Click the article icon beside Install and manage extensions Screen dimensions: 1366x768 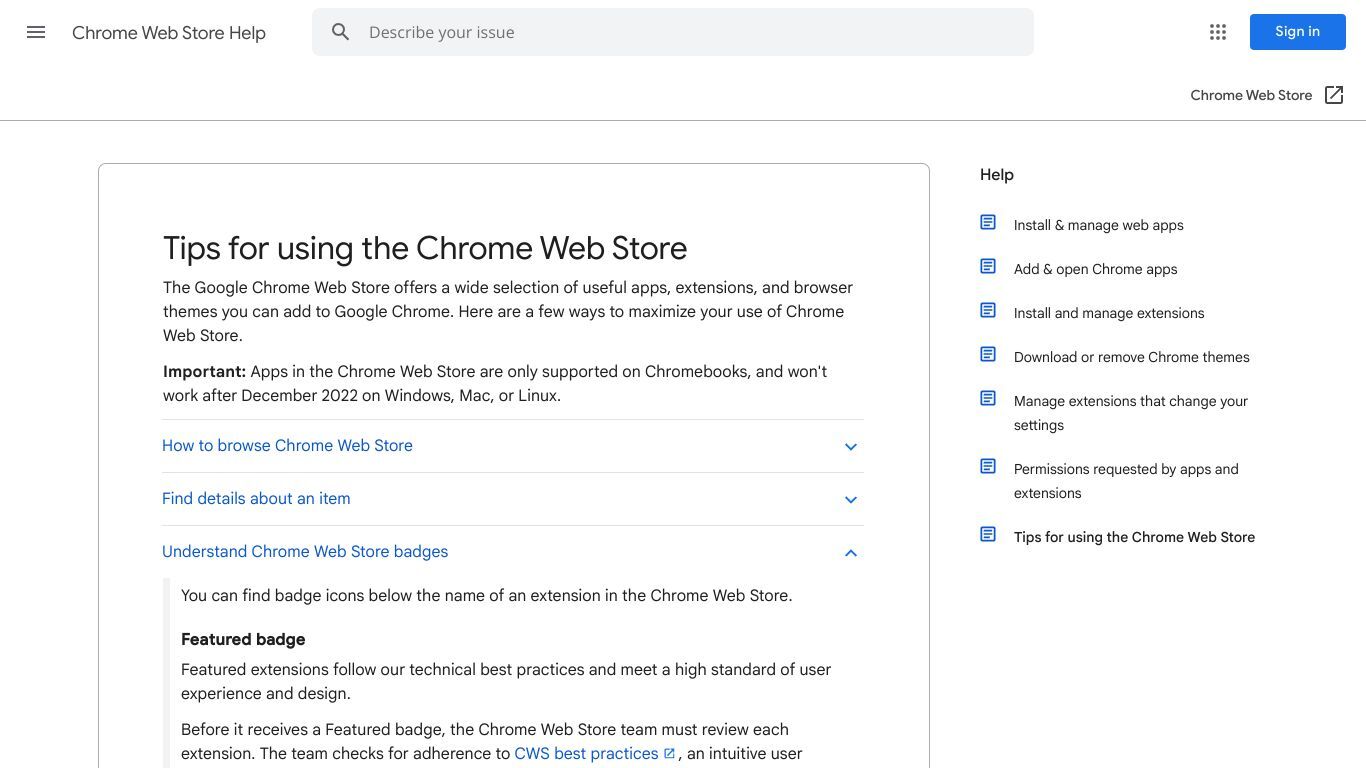tap(988, 310)
